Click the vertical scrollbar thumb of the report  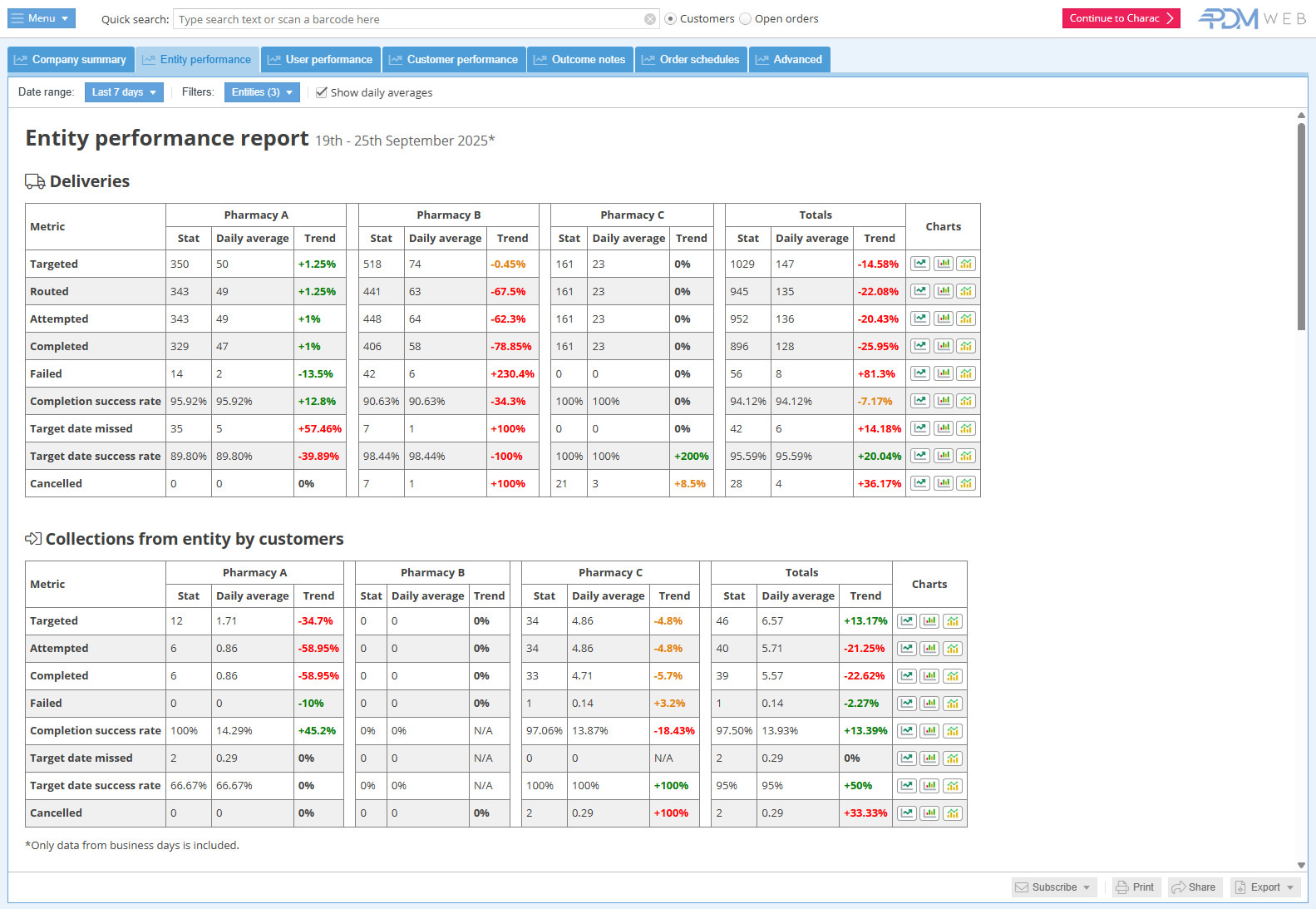tap(1301, 225)
